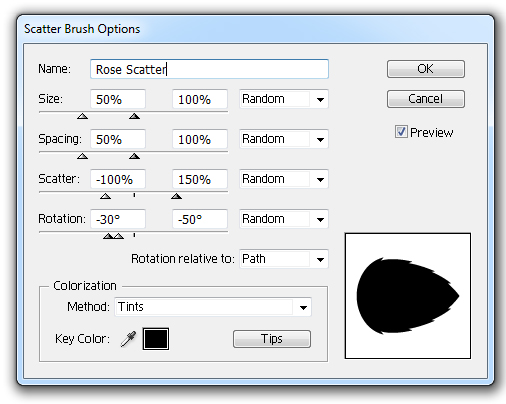Click the Rotation -30° slider handle
506x404 pixels.
(119, 236)
